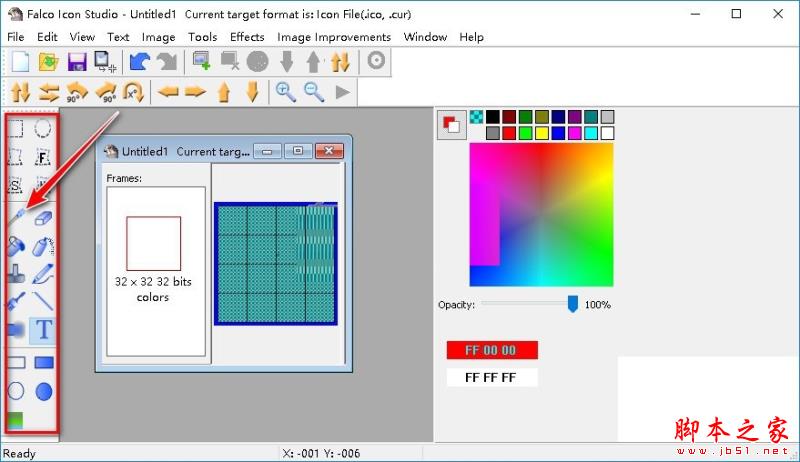Select the line drawing tool
Image resolution: width=800 pixels, height=462 pixels.
[x=43, y=301]
